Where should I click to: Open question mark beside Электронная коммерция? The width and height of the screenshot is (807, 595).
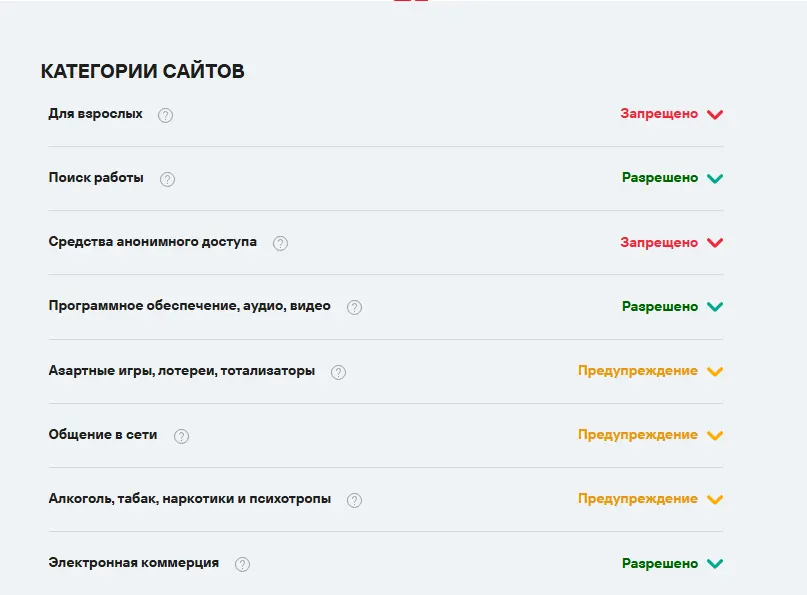(x=242, y=564)
